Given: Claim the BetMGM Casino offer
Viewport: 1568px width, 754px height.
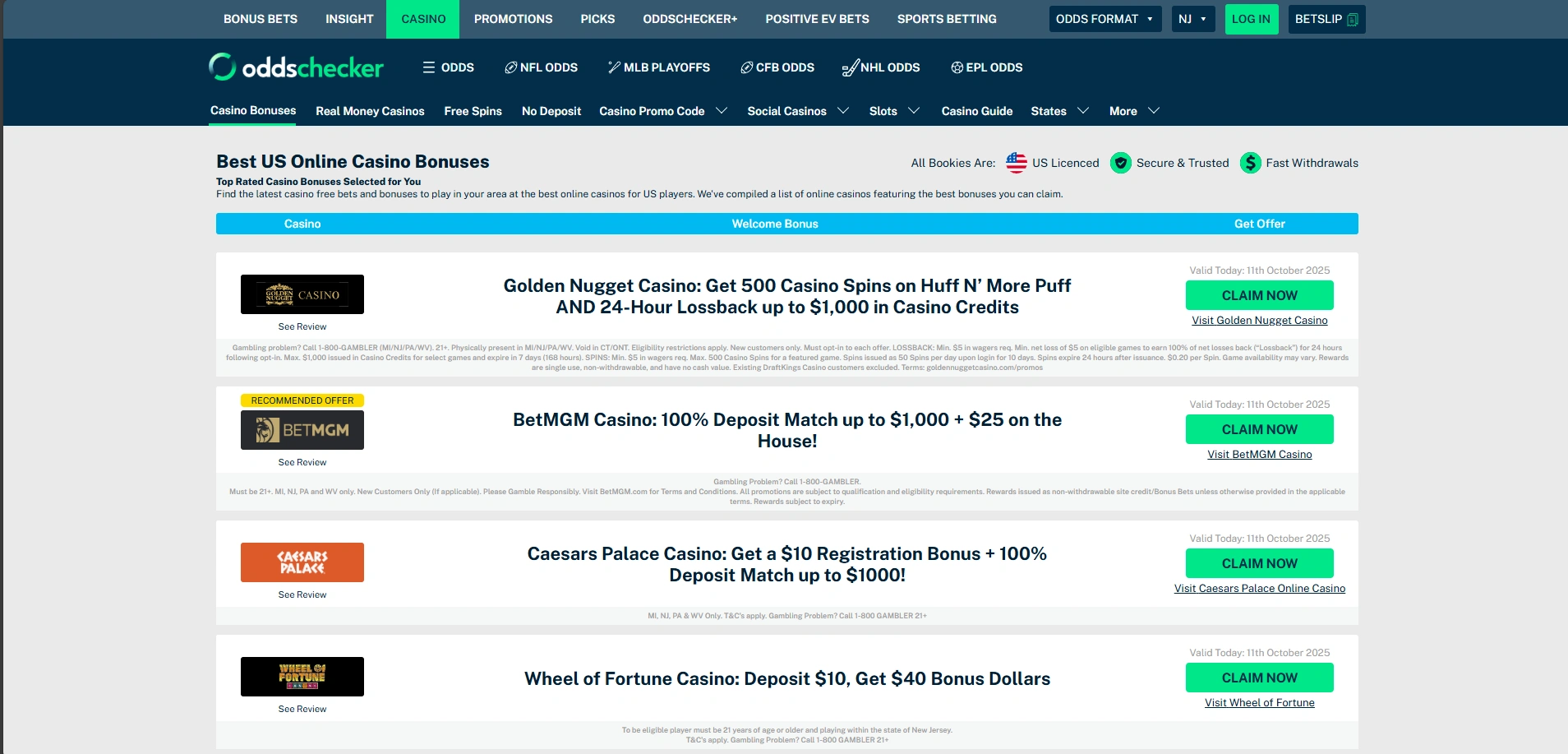Looking at the screenshot, I should (1259, 429).
